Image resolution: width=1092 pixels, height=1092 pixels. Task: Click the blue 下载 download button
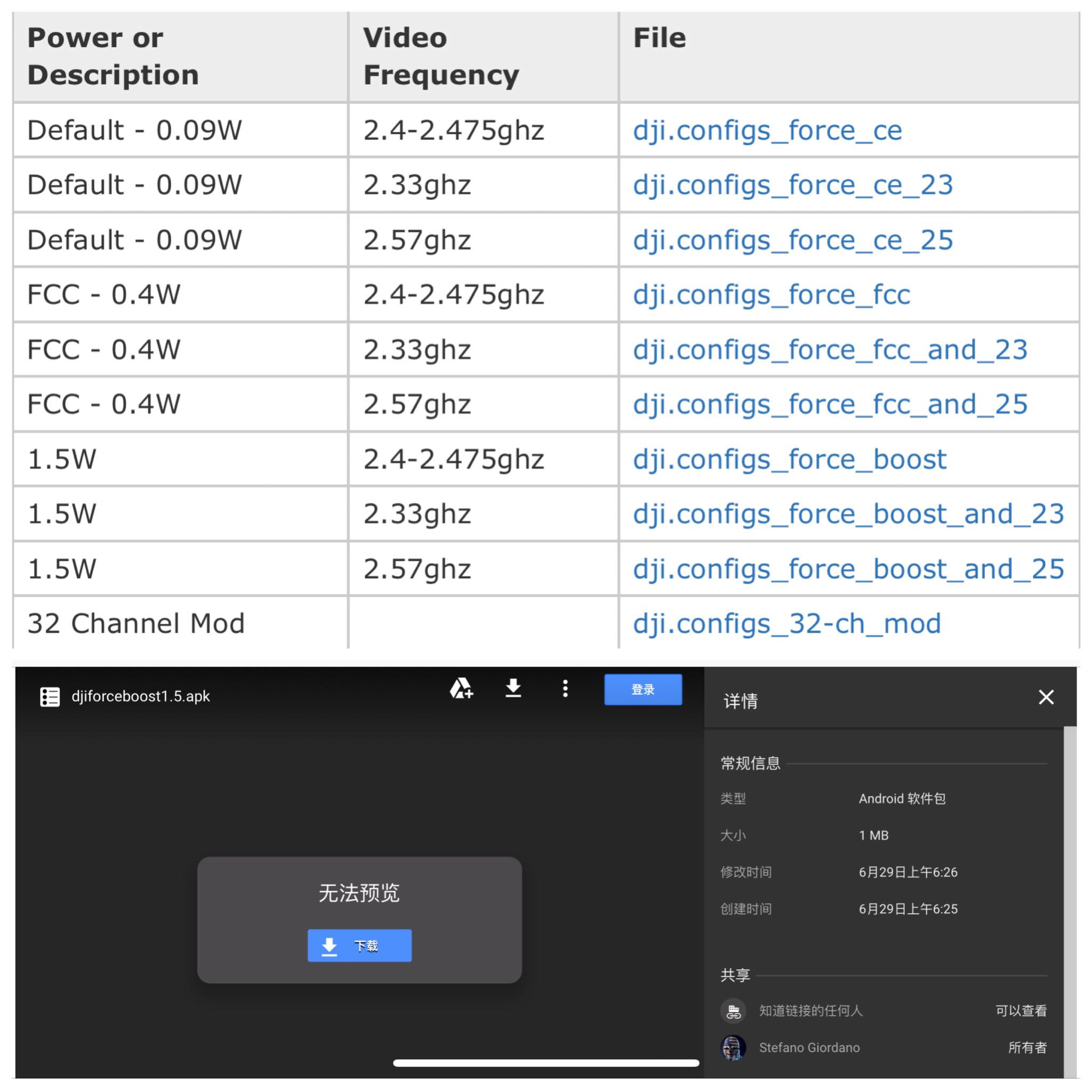359,945
